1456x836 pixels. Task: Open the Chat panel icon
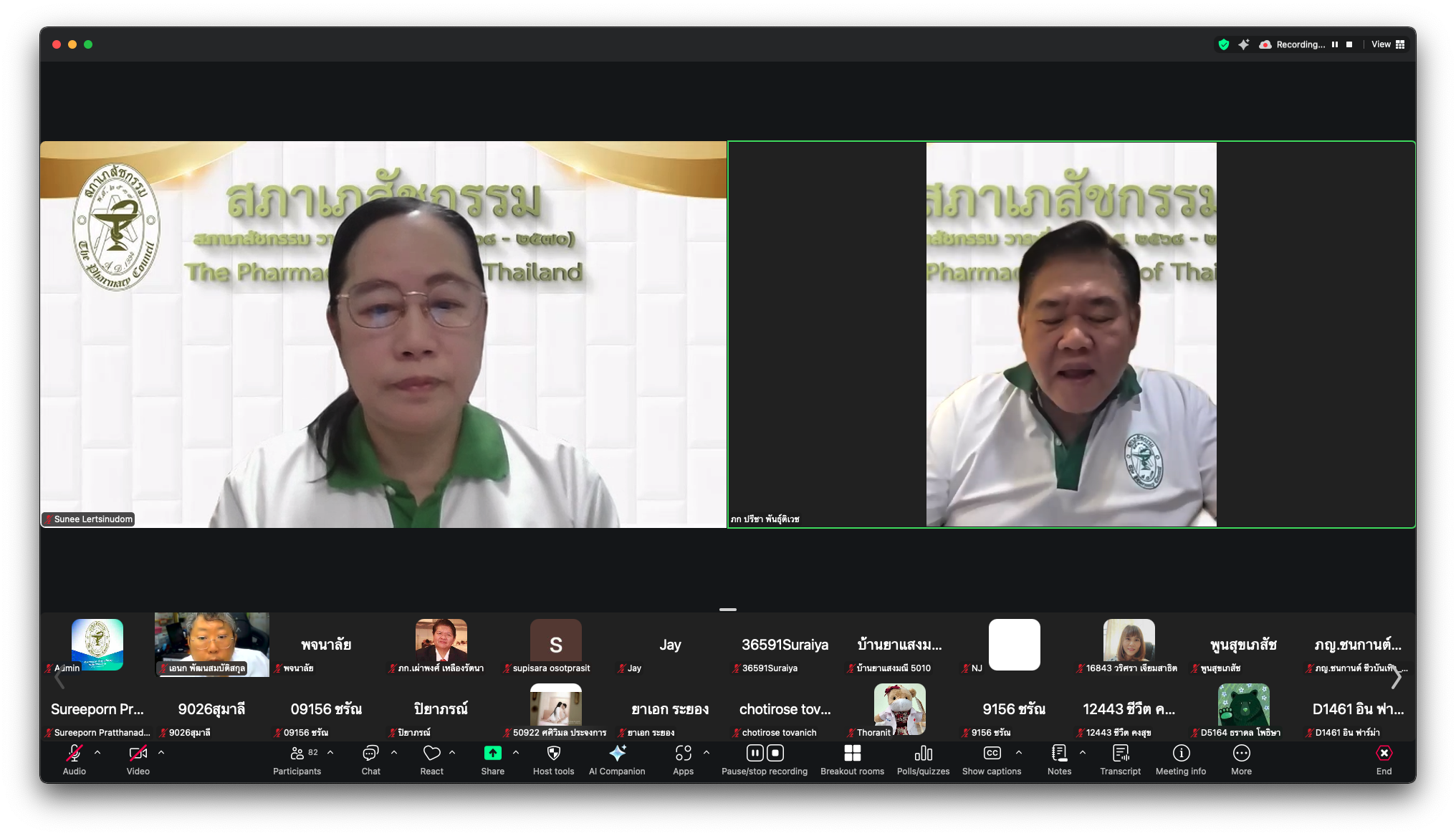370,754
